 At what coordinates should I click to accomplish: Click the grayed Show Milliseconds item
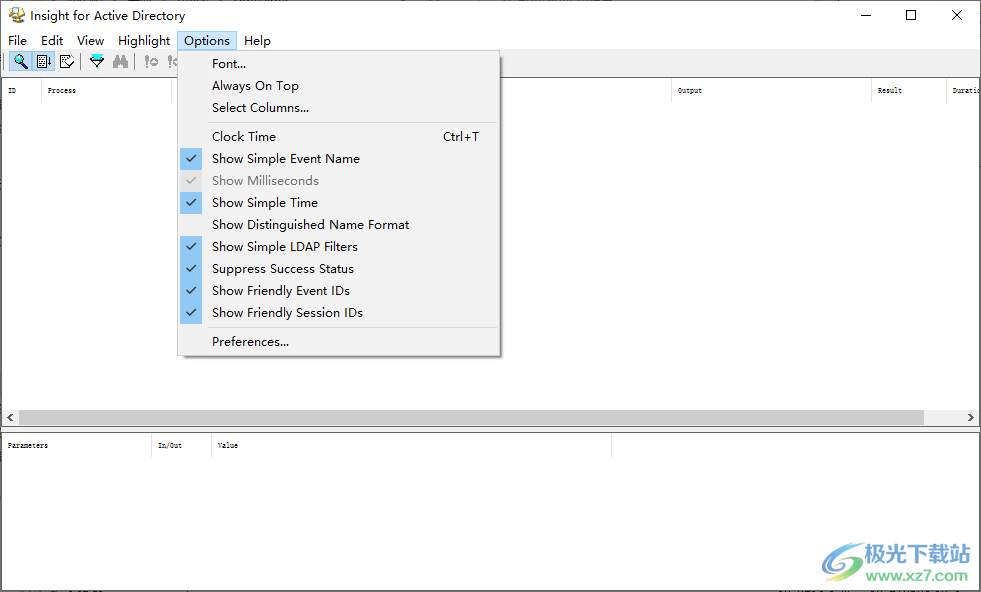pos(339,181)
